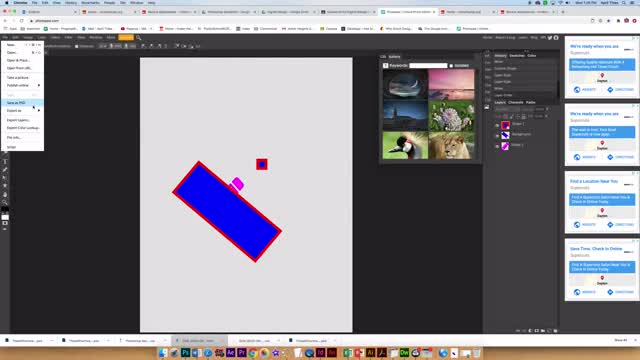Choose Save as PSD from File menu
This screenshot has height=360, width=640.
[22, 103]
